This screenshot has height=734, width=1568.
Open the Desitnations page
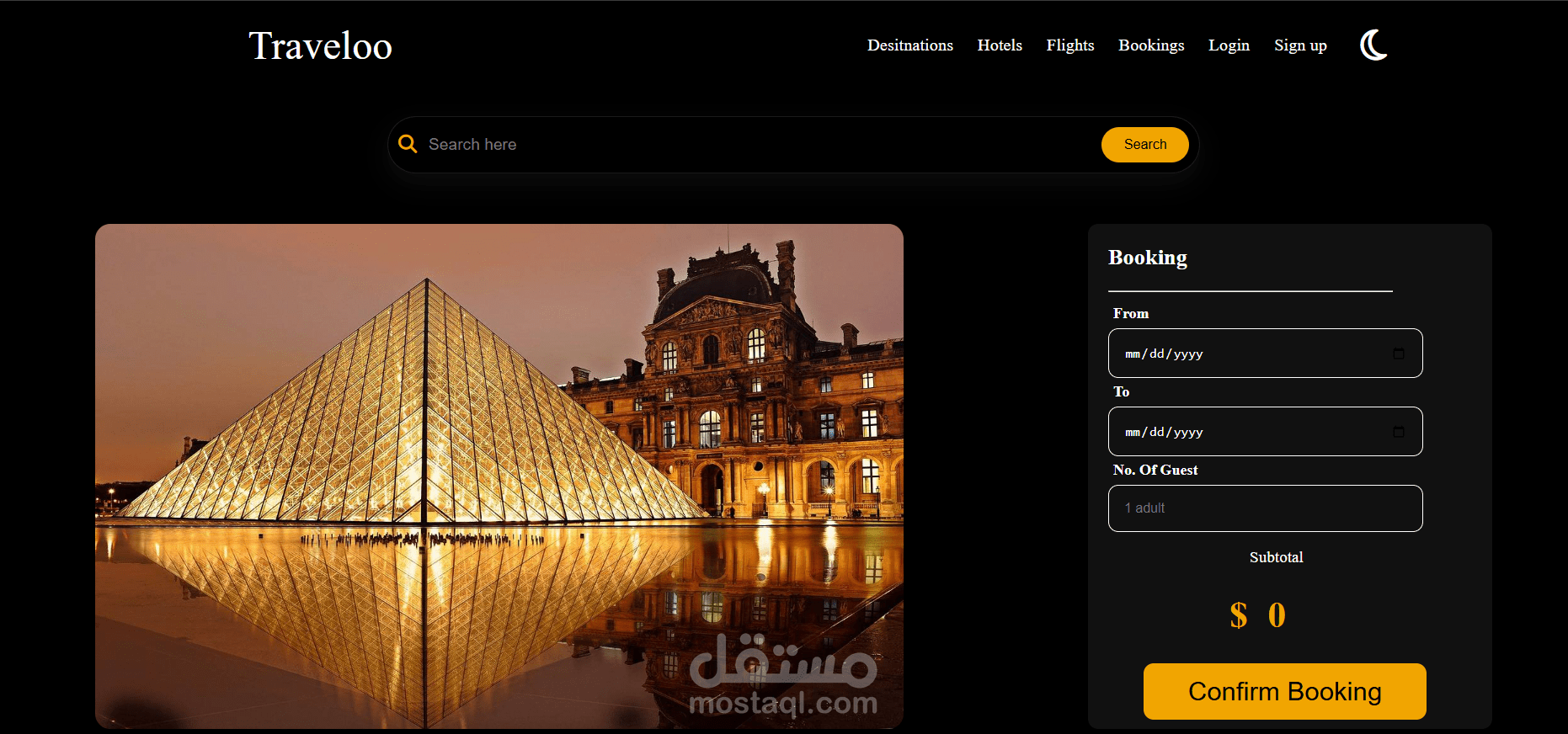point(910,45)
